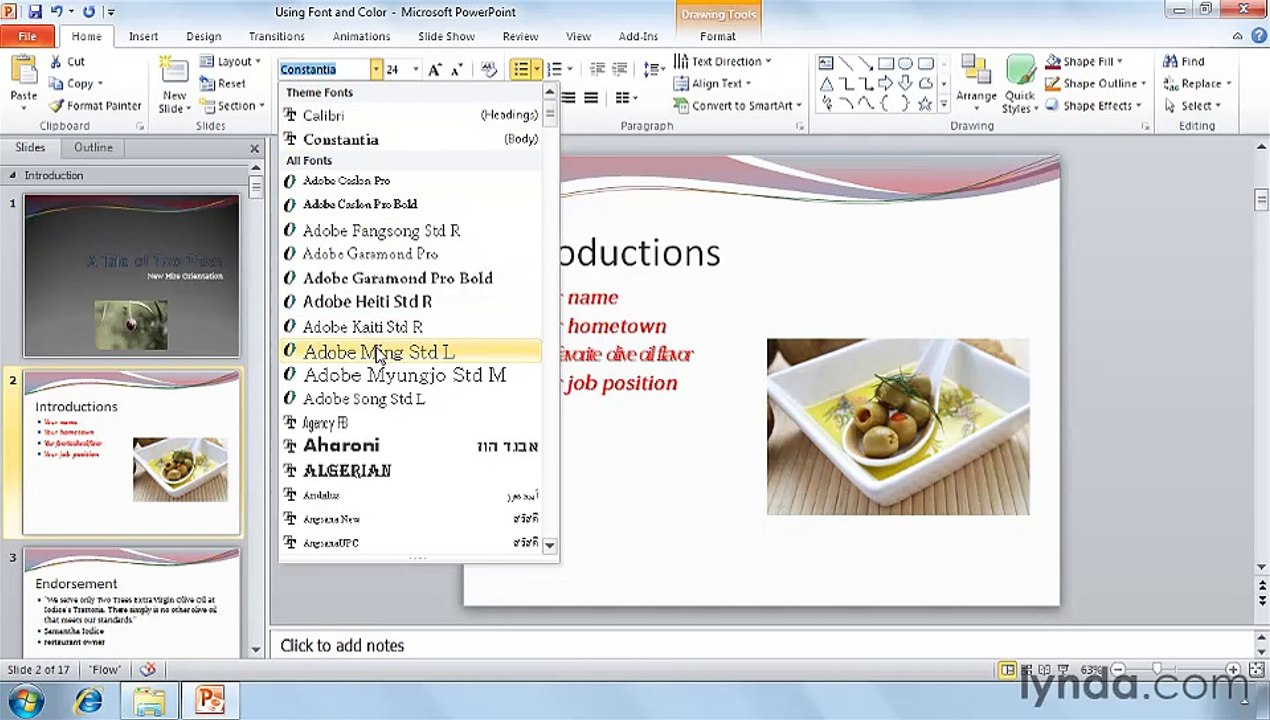Open the Text Direction dropdown
Image resolution: width=1270 pixels, height=720 pixels.
pyautogui.click(x=722, y=61)
